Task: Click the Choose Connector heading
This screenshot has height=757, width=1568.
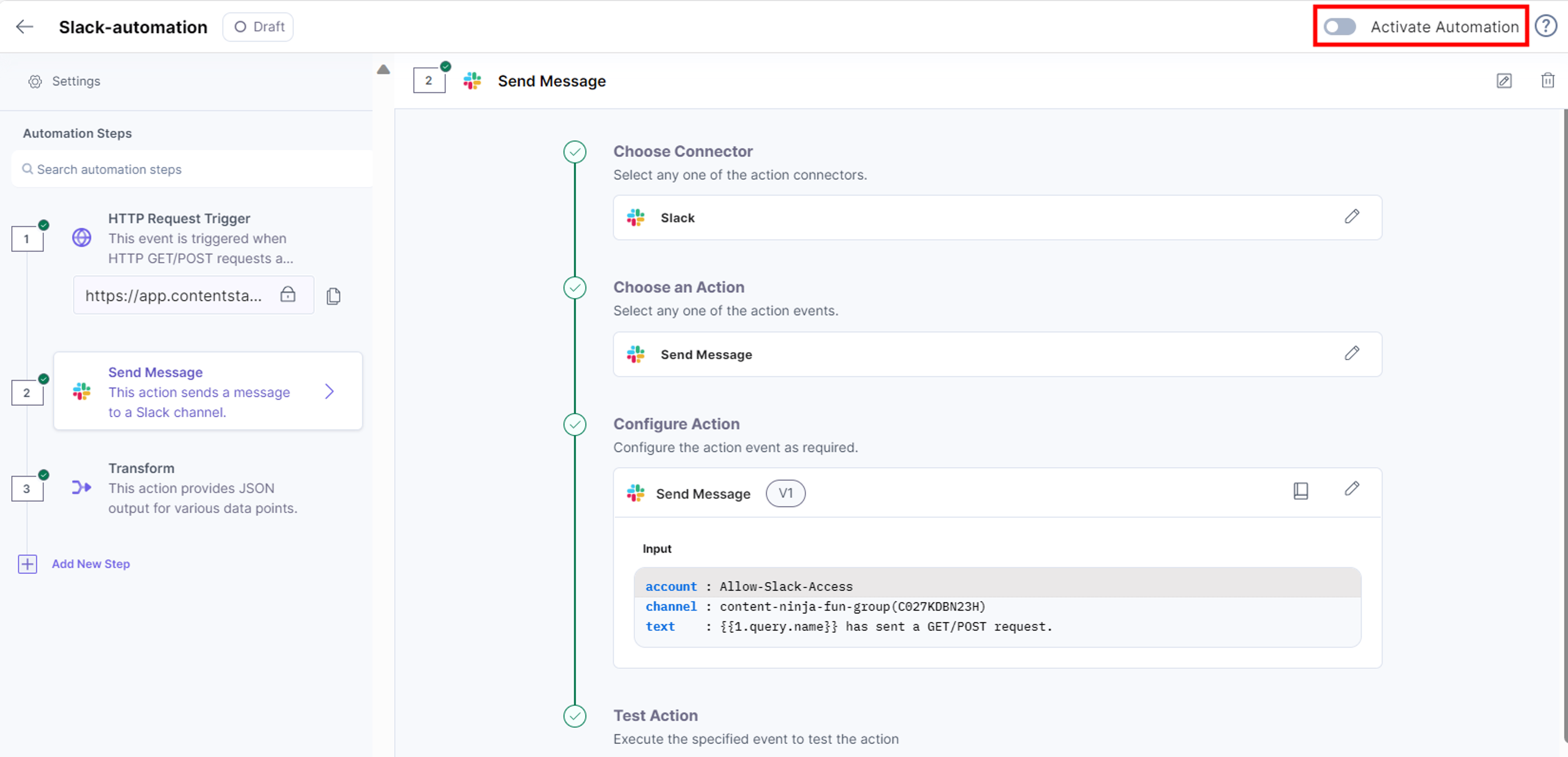Action: [x=683, y=151]
